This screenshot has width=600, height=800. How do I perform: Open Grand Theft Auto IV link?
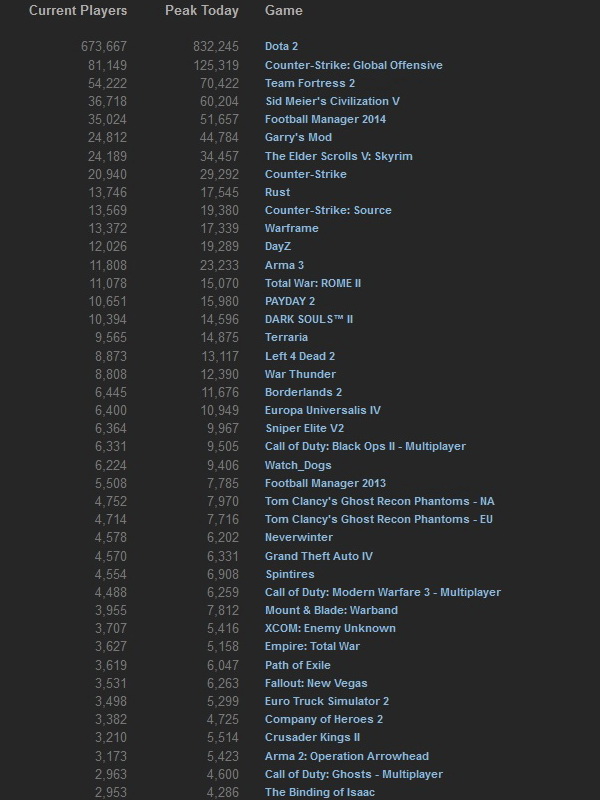click(x=318, y=556)
